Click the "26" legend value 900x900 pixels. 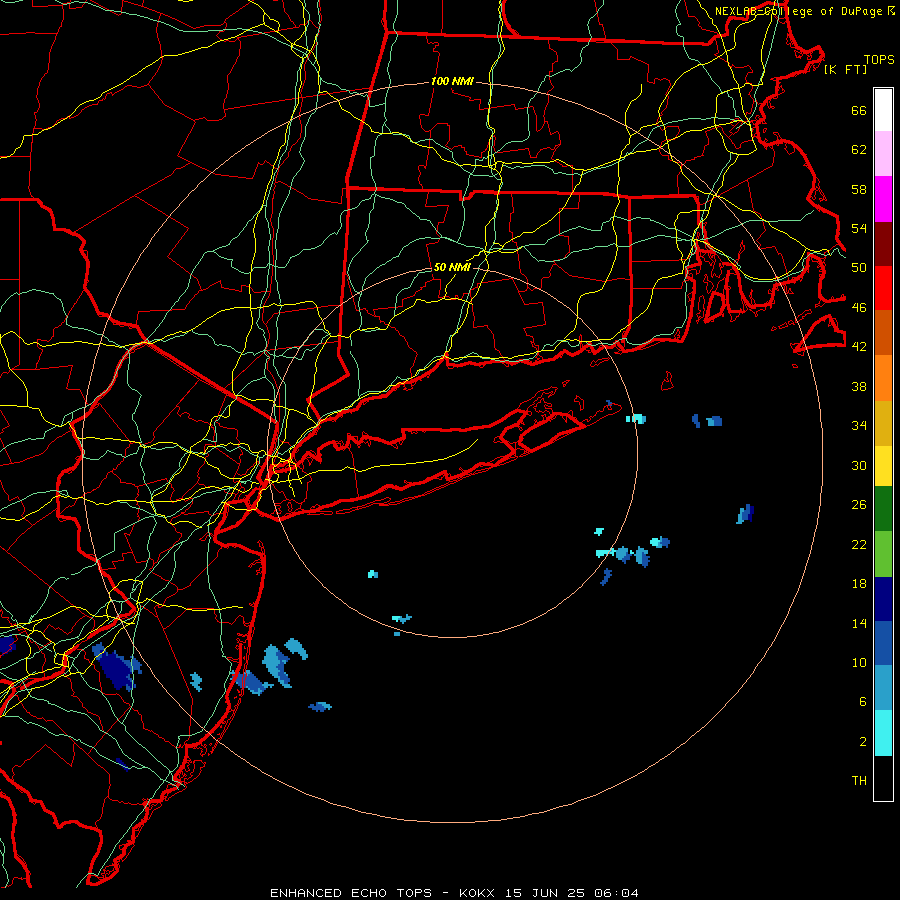point(859,505)
